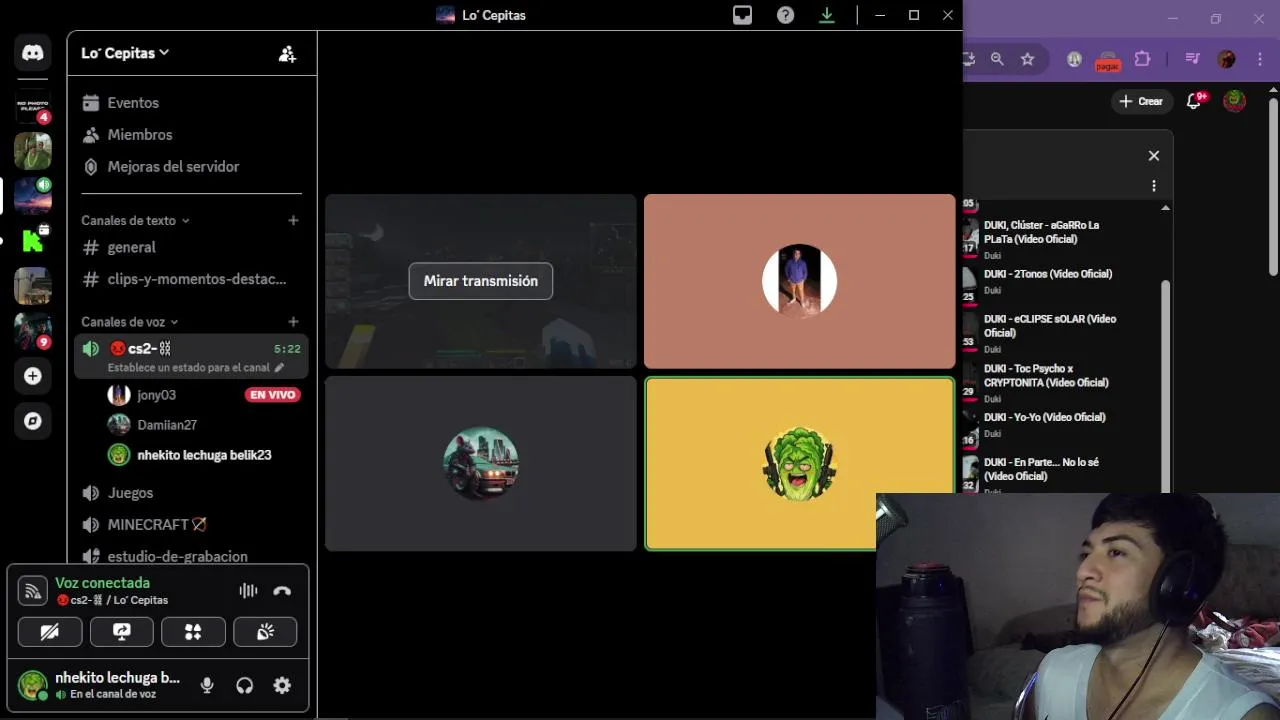This screenshot has width=1280, height=720.
Task: Open browser media control icon
Action: click(1192, 59)
